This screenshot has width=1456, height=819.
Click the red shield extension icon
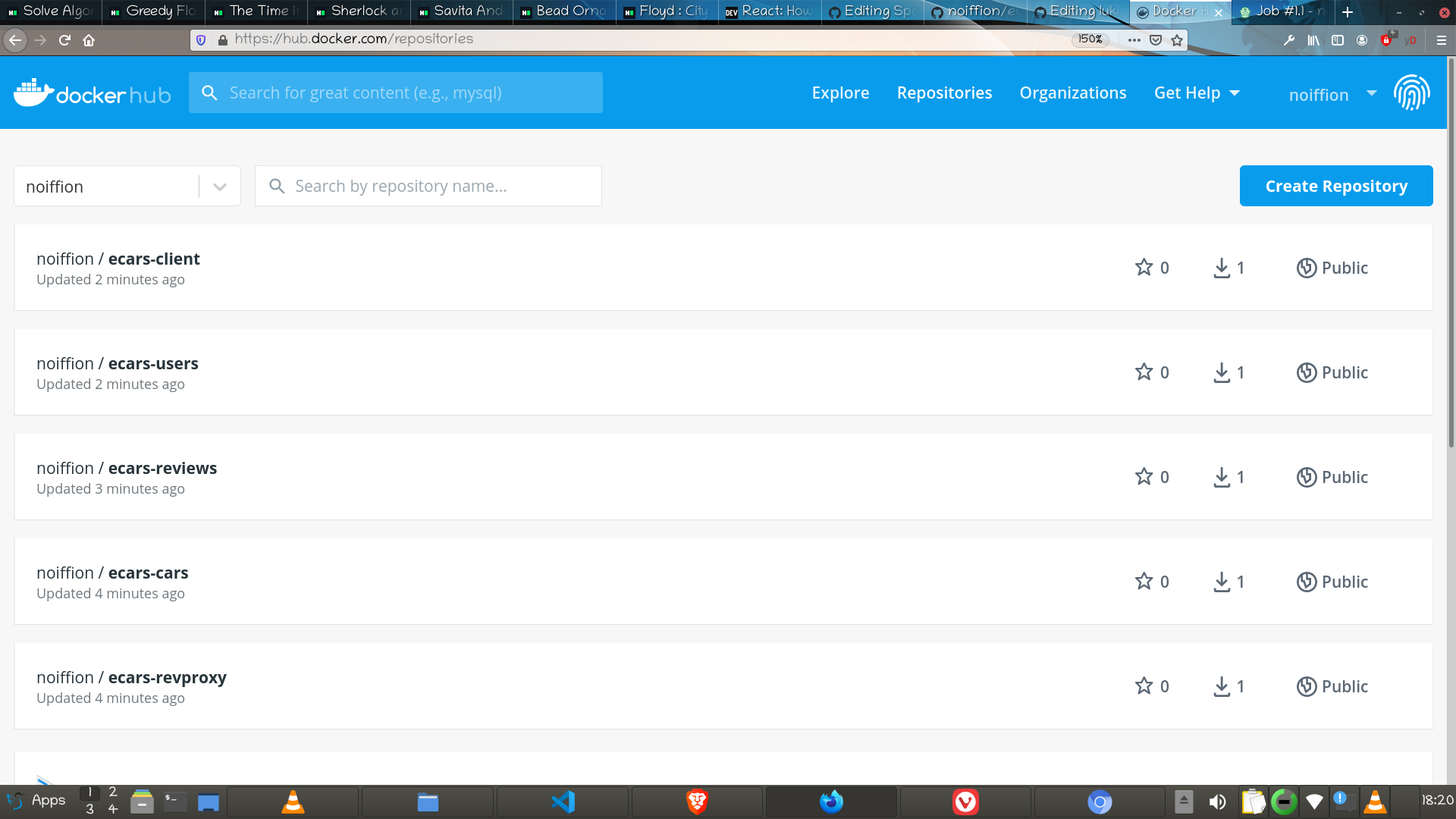1387,39
